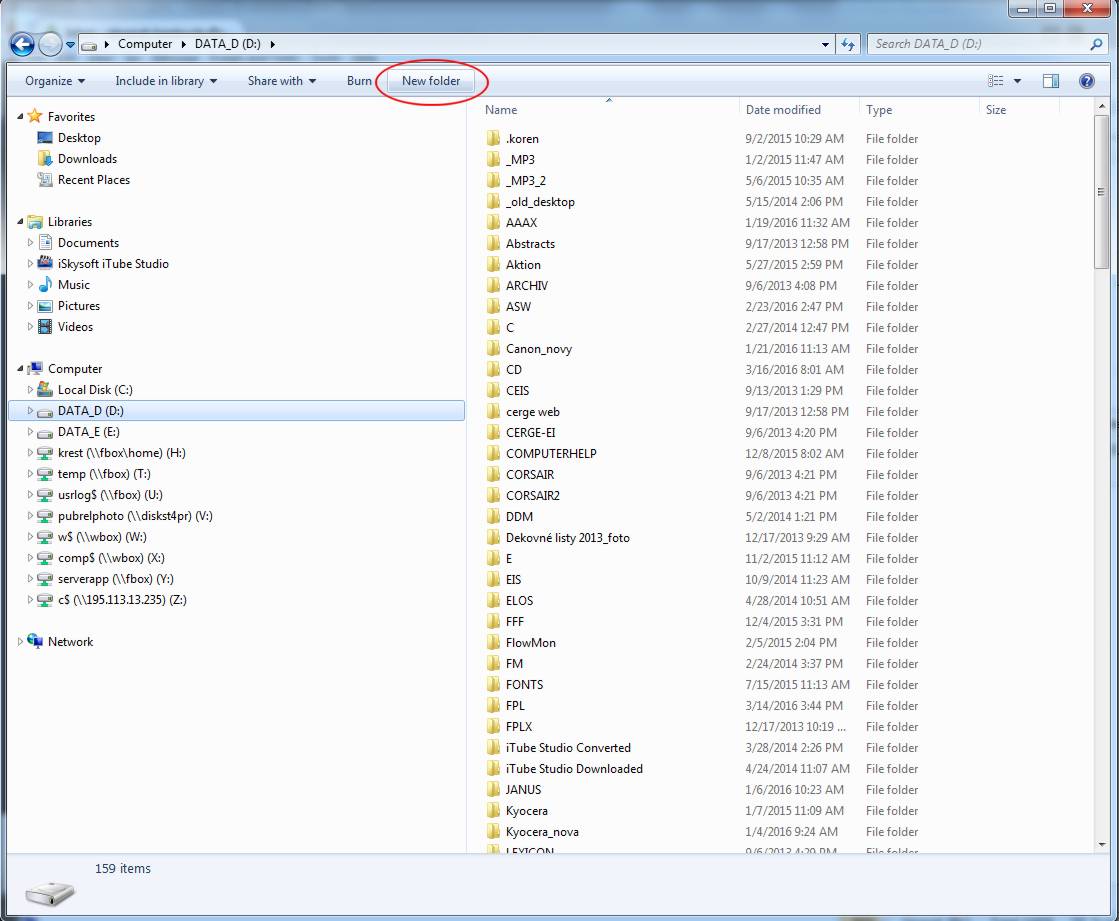
Task: Click the refresh button beside address bar
Action: click(848, 44)
